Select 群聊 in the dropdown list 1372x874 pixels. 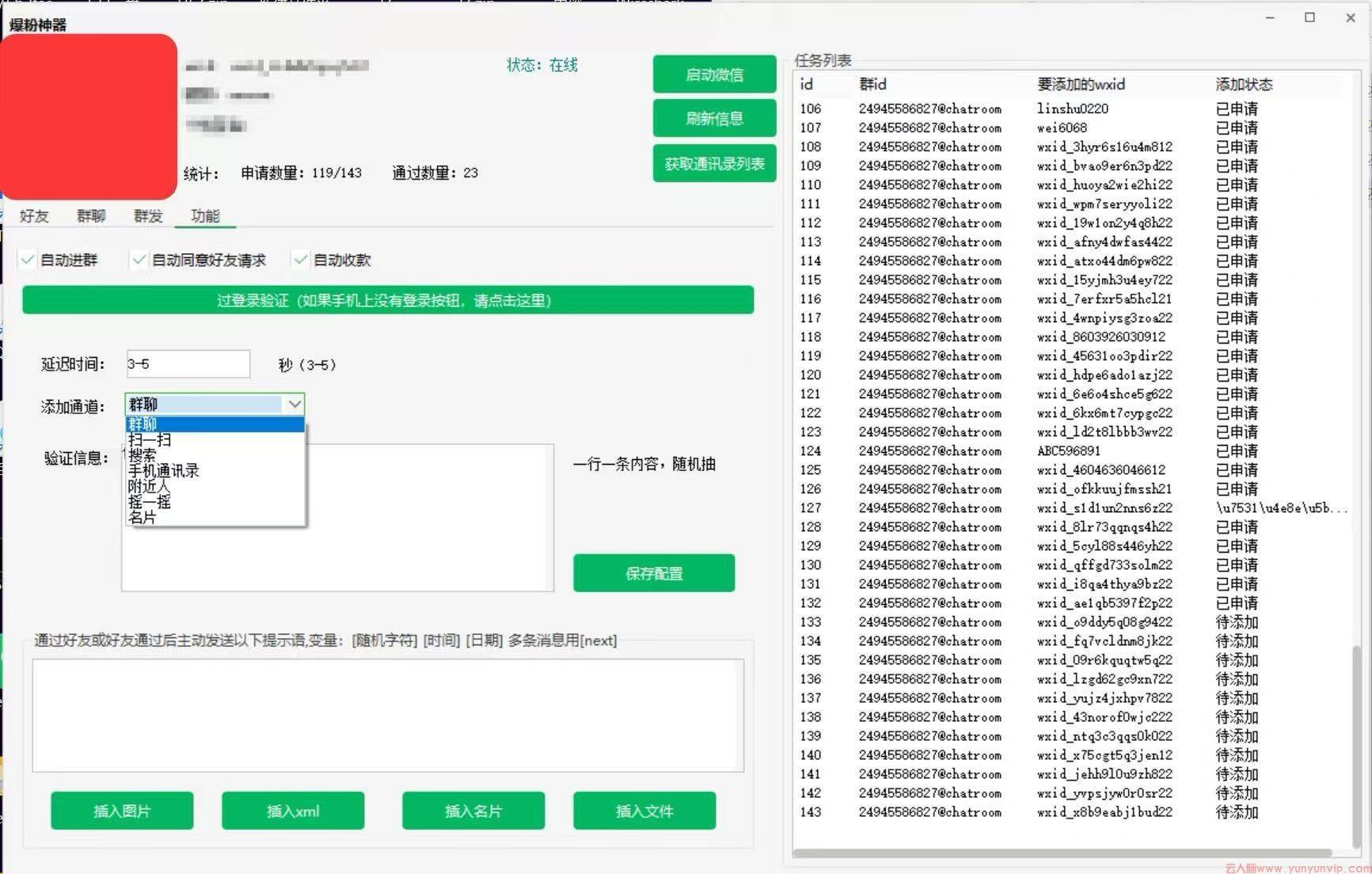point(215,424)
